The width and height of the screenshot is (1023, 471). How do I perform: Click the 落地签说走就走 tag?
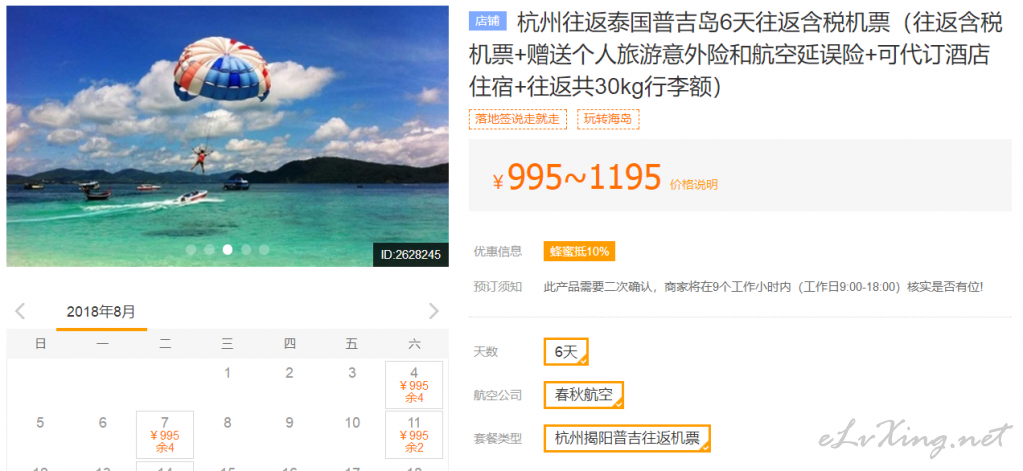pyautogui.click(x=518, y=119)
